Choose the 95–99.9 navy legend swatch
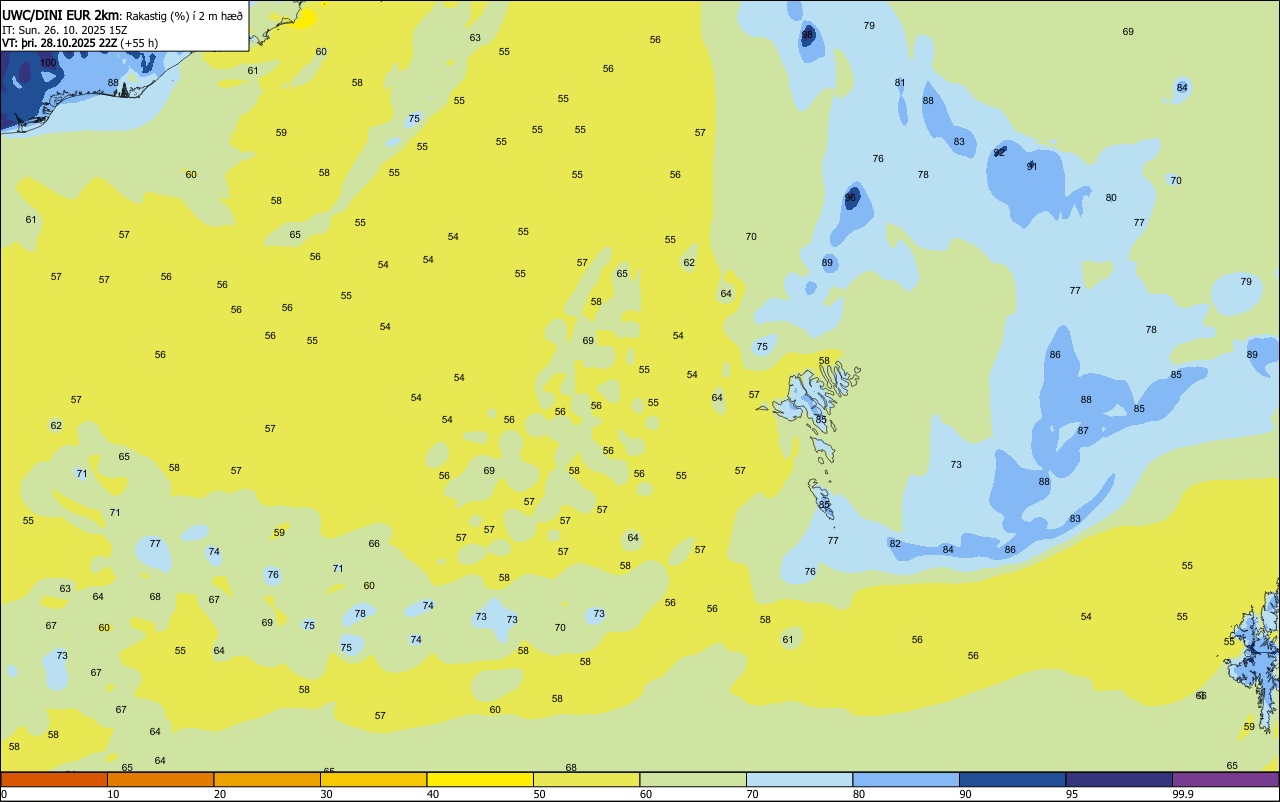 click(1119, 779)
